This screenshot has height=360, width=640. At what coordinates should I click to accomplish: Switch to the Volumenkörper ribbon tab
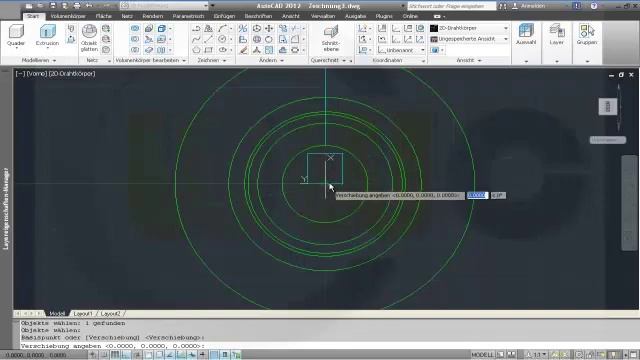(68, 16)
